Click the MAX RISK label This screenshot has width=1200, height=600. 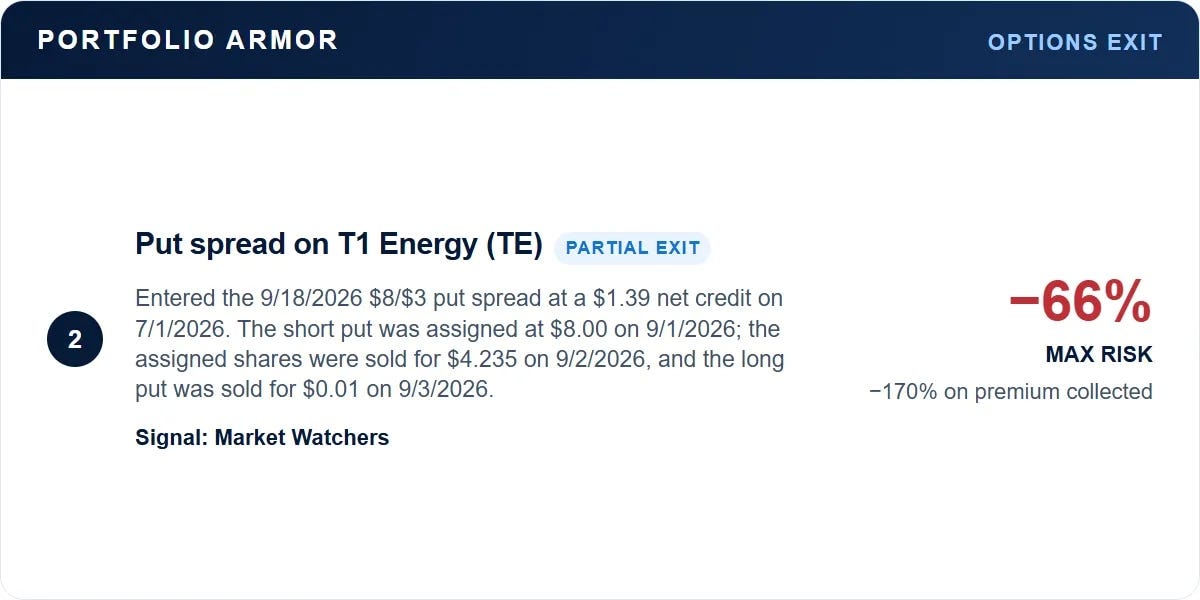click(x=1099, y=354)
